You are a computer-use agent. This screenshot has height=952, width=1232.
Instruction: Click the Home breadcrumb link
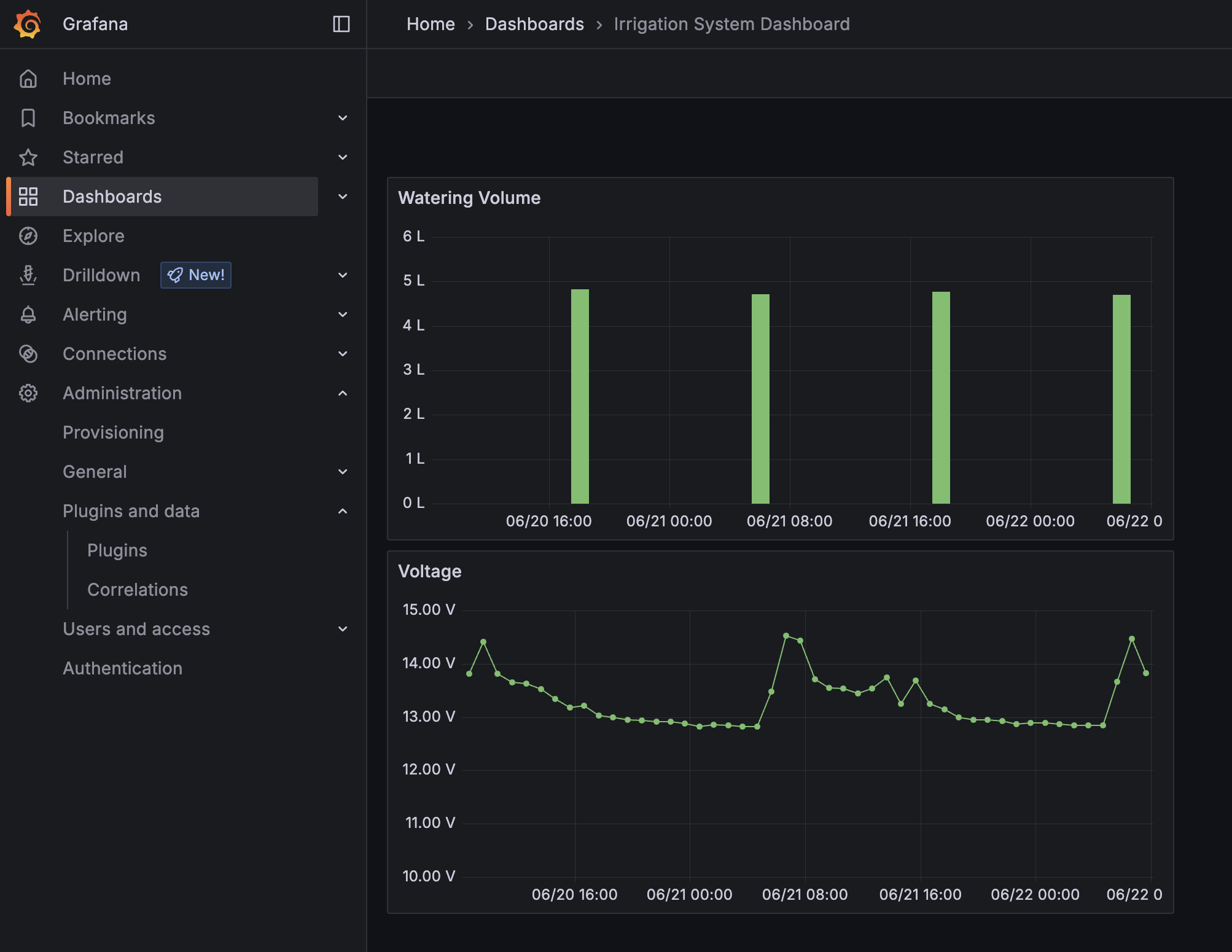431,25
